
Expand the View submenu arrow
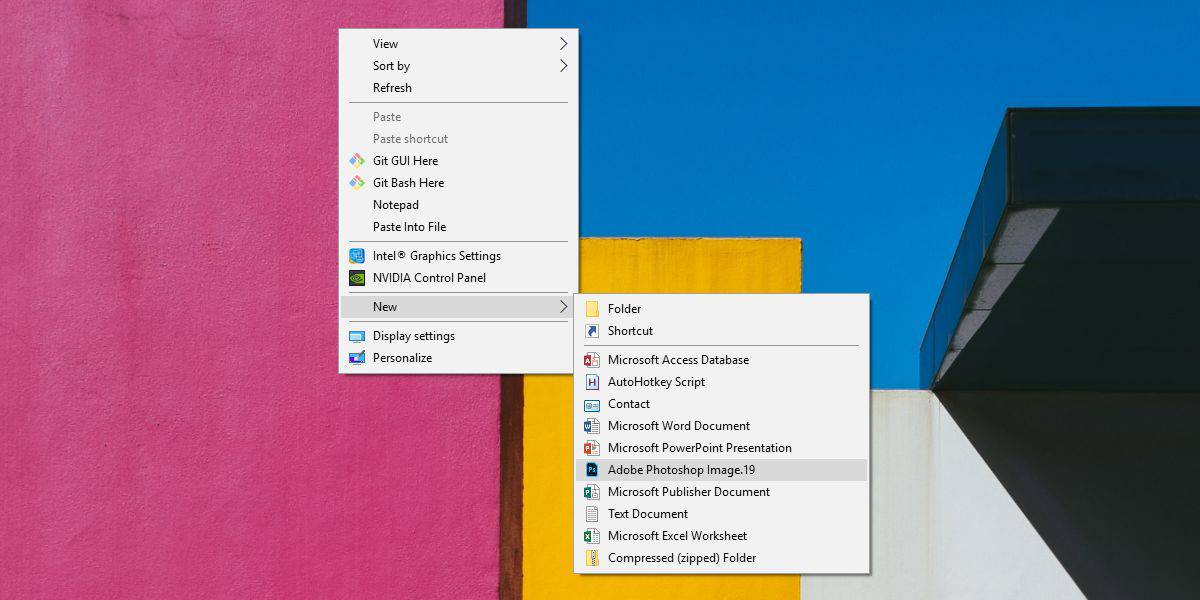point(563,44)
